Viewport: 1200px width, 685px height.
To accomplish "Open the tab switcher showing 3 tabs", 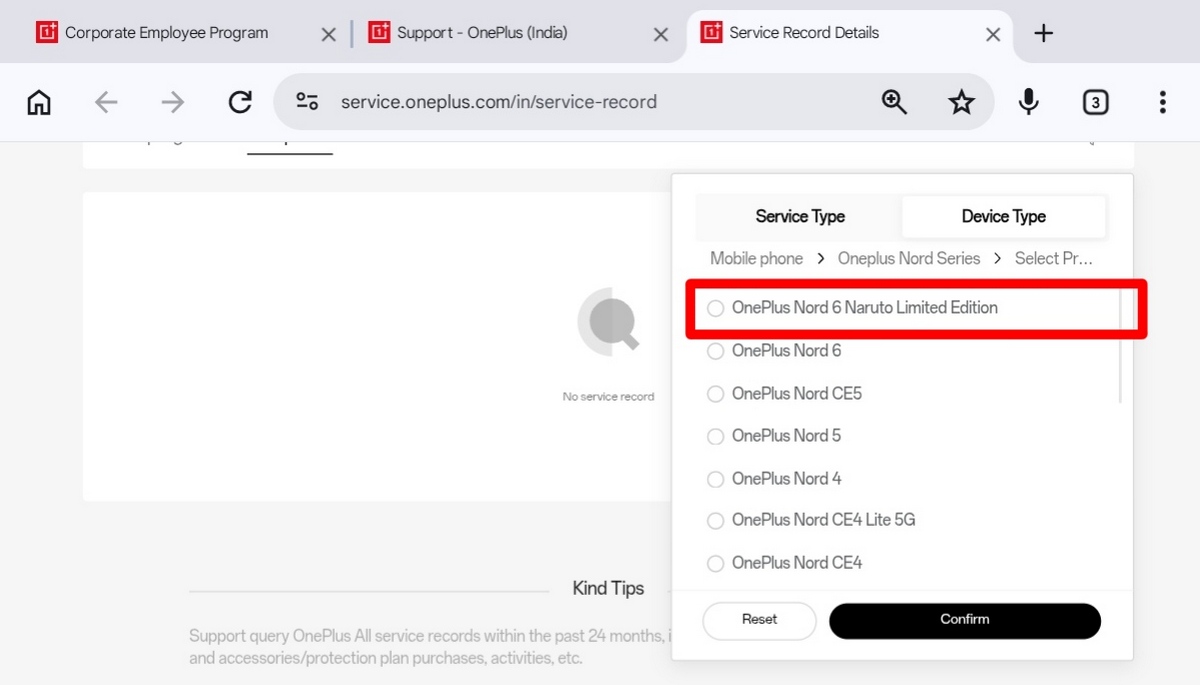I will pyautogui.click(x=1095, y=101).
